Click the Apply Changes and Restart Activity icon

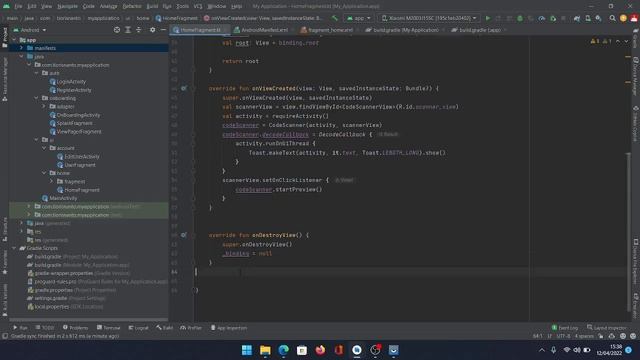click(498, 18)
